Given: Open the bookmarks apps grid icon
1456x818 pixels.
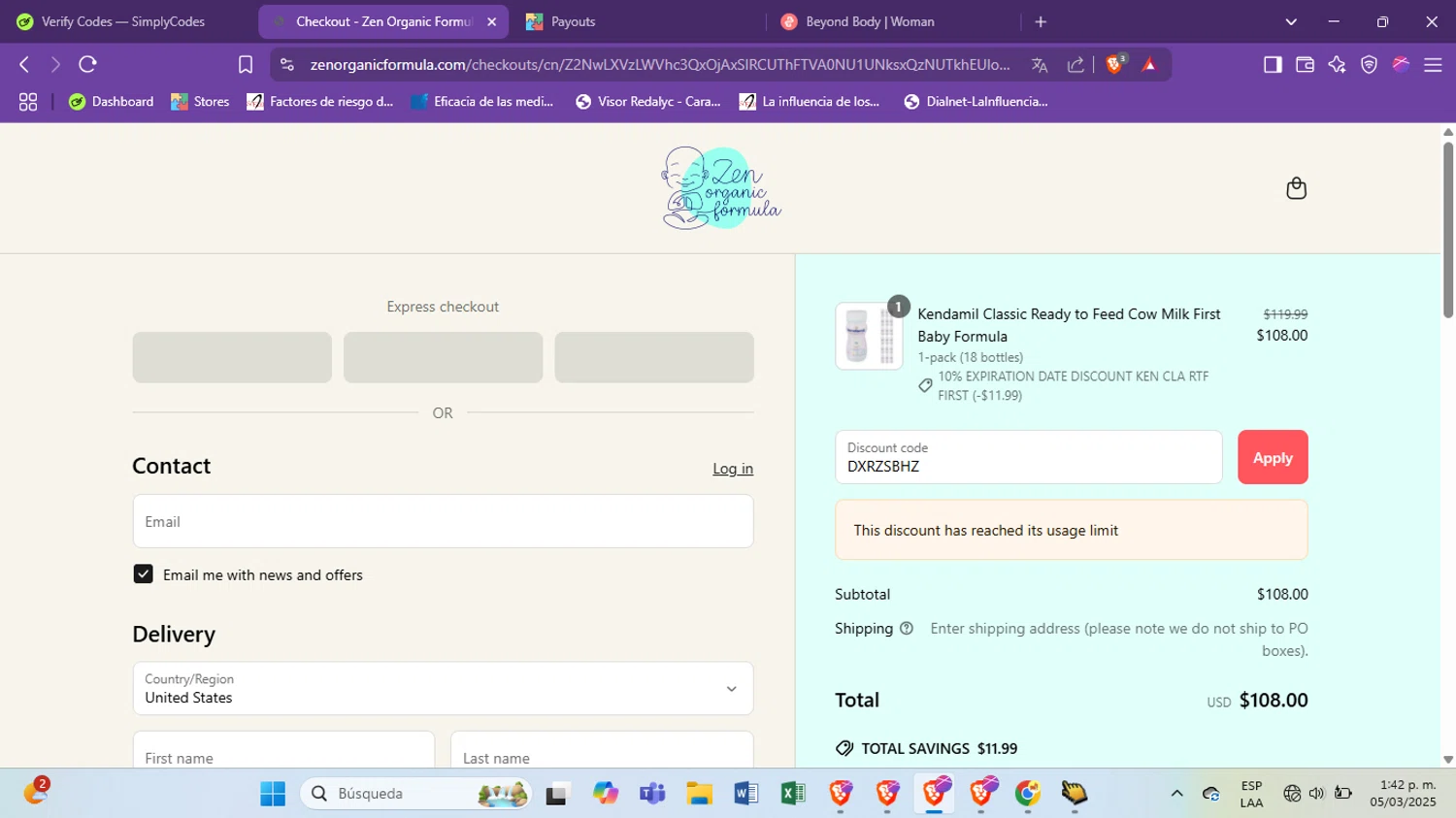Looking at the screenshot, I should (x=28, y=102).
